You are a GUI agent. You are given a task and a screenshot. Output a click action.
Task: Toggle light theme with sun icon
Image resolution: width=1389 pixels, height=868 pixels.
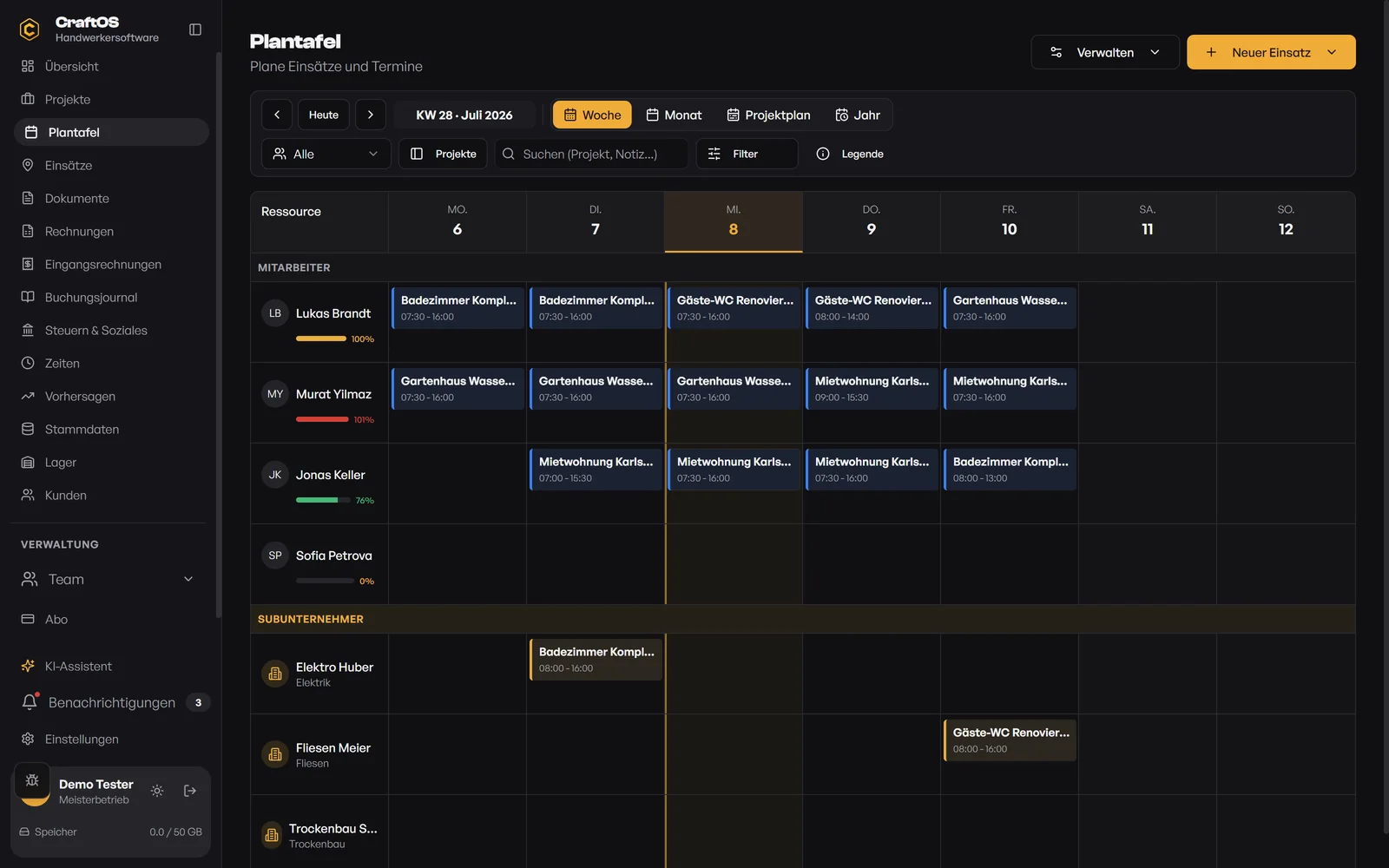click(x=157, y=791)
